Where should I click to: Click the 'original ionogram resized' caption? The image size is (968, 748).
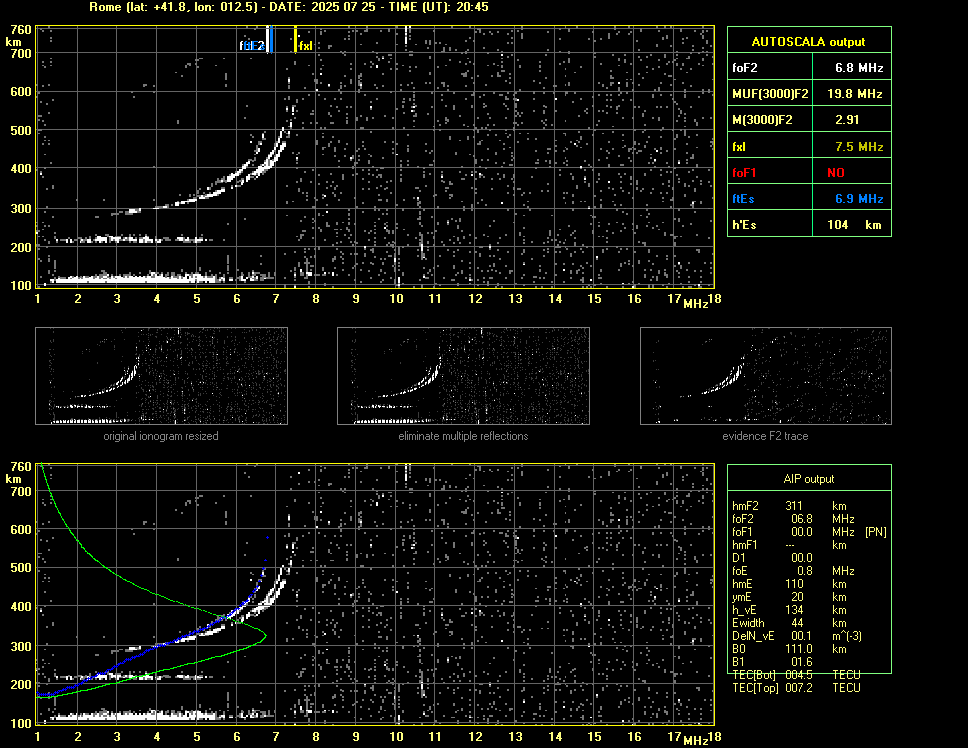pos(161,436)
